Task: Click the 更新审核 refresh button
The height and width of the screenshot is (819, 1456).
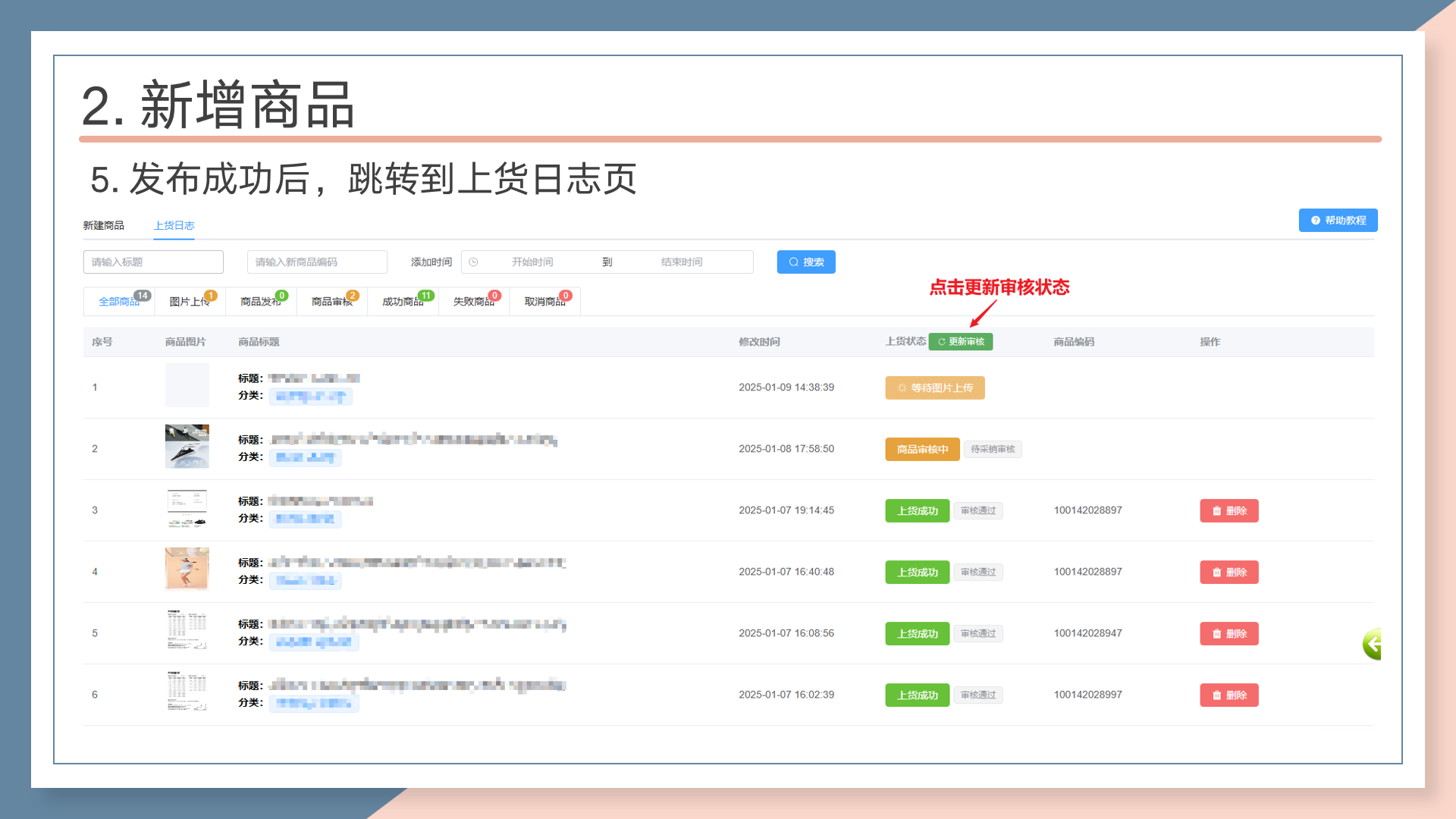Action: point(960,342)
